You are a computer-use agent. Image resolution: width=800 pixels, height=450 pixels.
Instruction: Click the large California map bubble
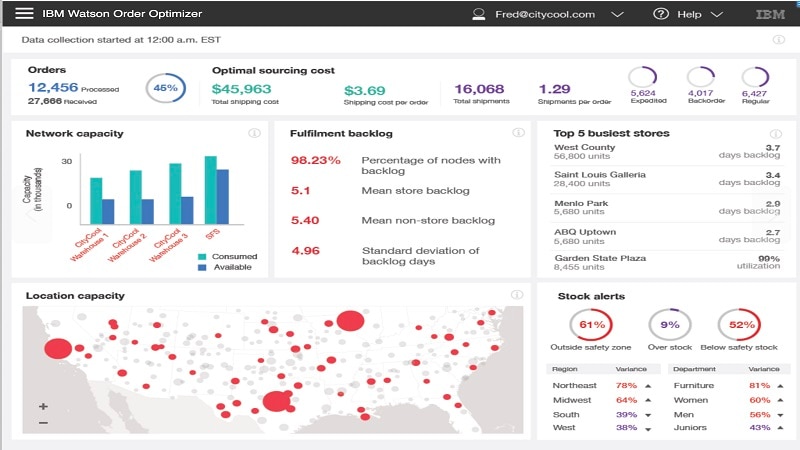[58, 348]
